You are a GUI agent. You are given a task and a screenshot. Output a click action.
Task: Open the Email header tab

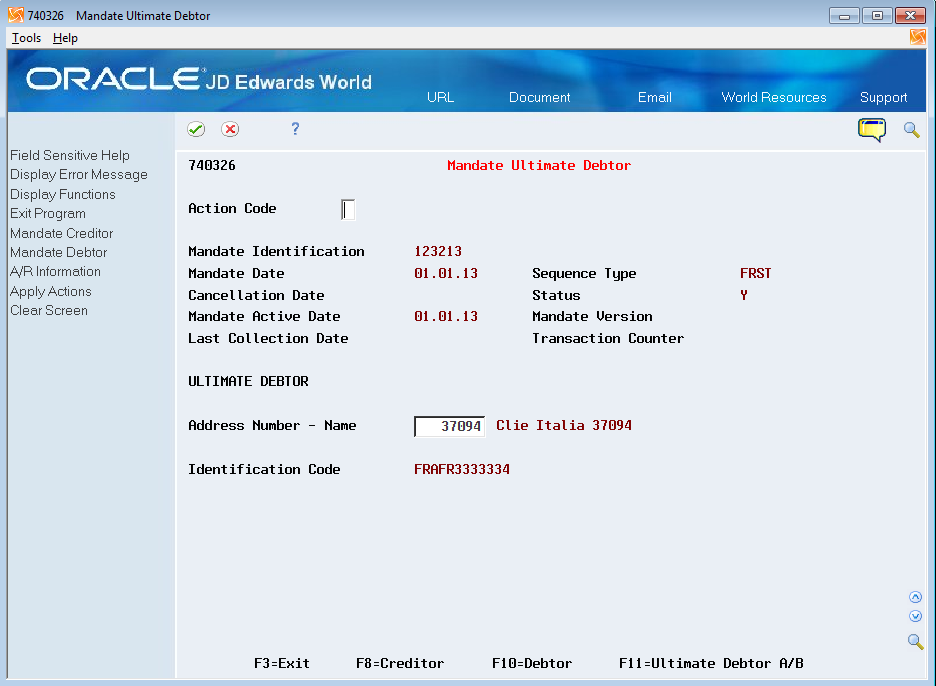tap(655, 97)
